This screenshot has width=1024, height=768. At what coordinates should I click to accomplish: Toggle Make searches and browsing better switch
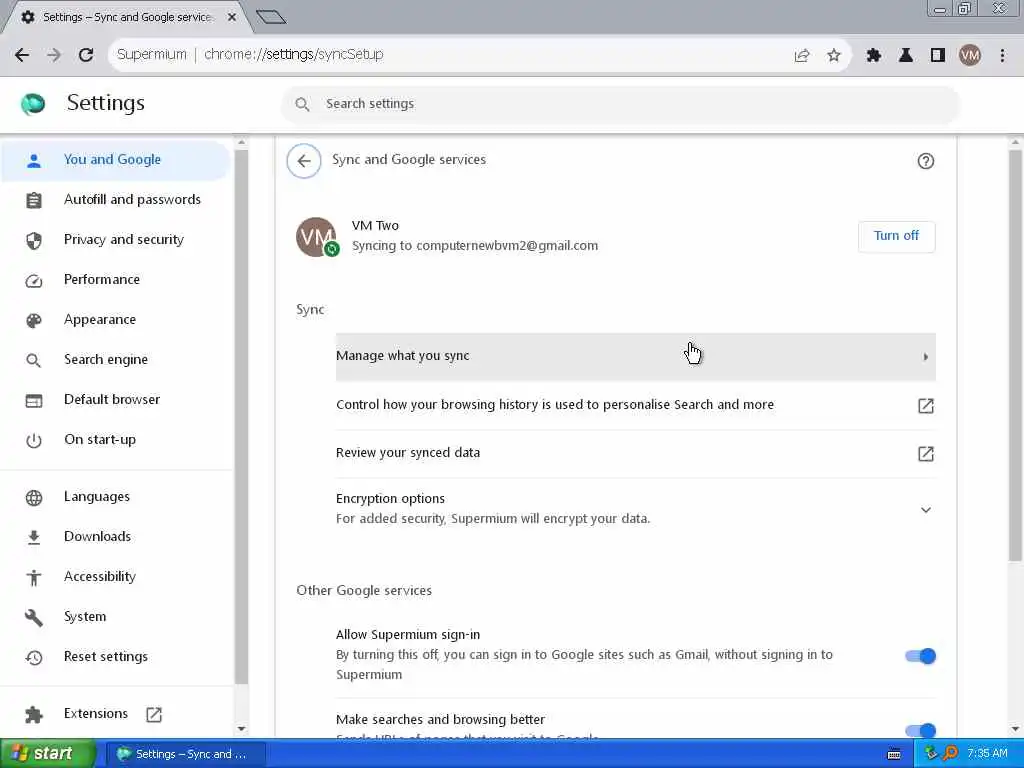pyautogui.click(x=920, y=730)
